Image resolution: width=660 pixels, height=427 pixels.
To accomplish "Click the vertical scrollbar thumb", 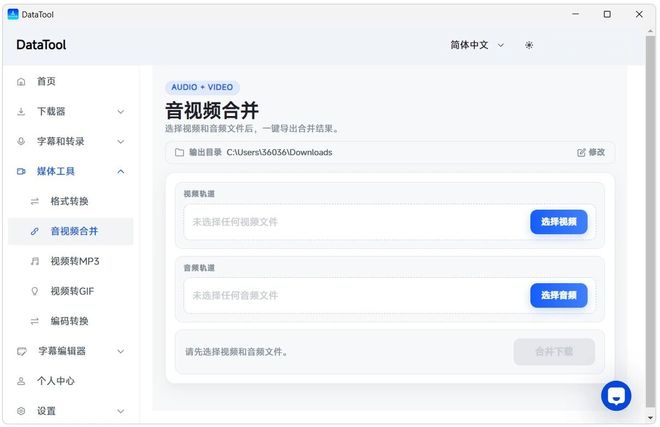I will coord(650,221).
